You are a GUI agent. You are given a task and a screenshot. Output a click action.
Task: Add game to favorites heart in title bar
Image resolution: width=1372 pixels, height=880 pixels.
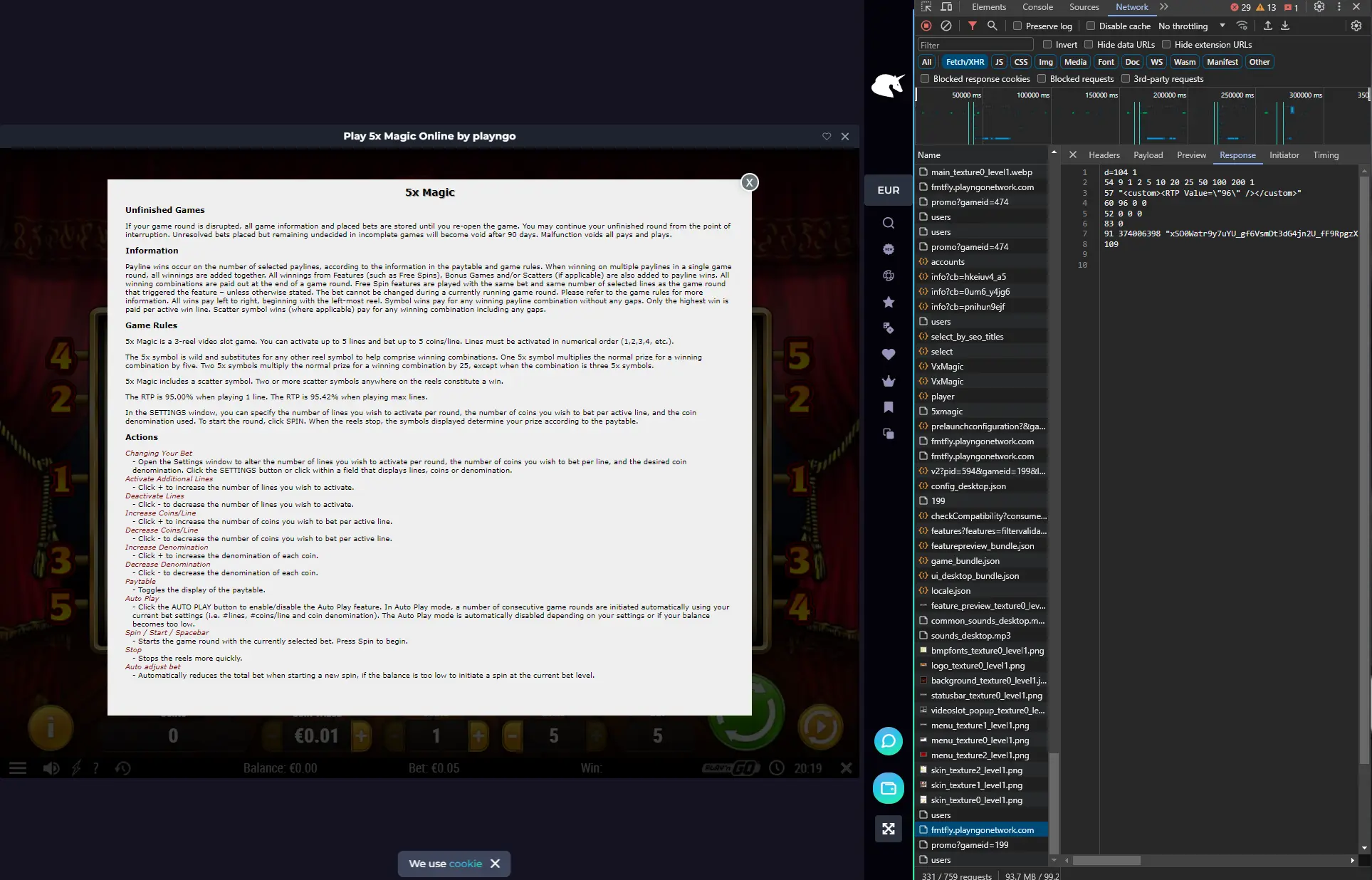point(827,136)
